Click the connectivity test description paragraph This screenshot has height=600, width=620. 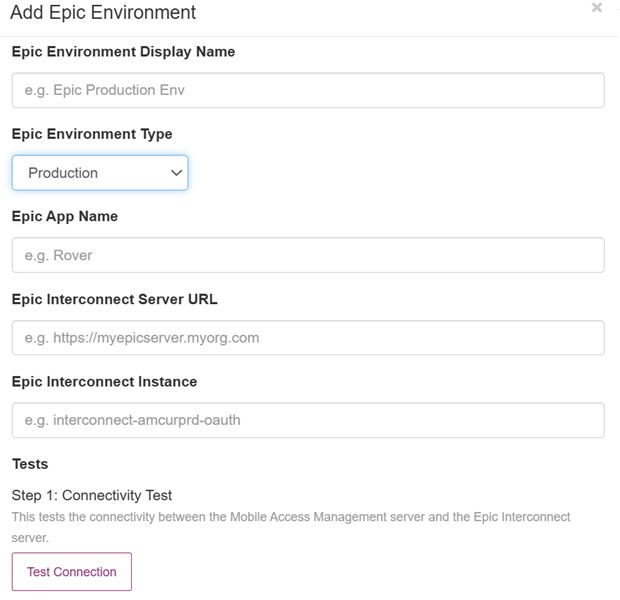tap(291, 527)
